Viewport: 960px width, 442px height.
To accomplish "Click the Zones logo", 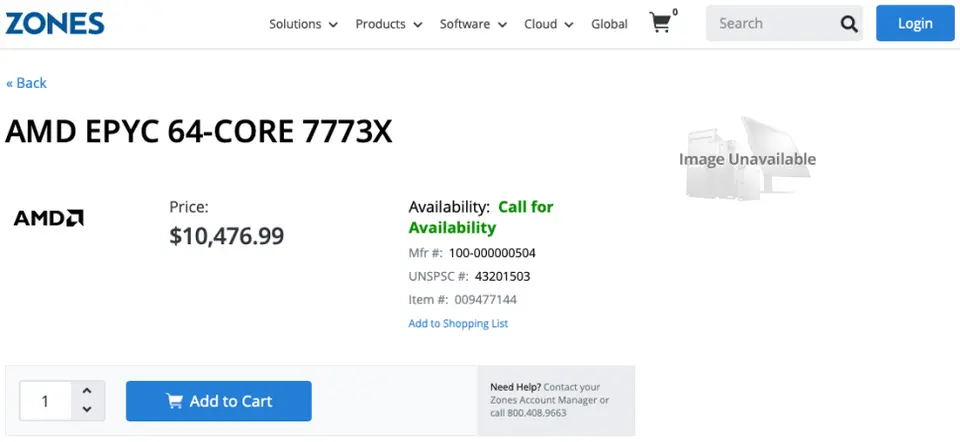I will point(54,23).
